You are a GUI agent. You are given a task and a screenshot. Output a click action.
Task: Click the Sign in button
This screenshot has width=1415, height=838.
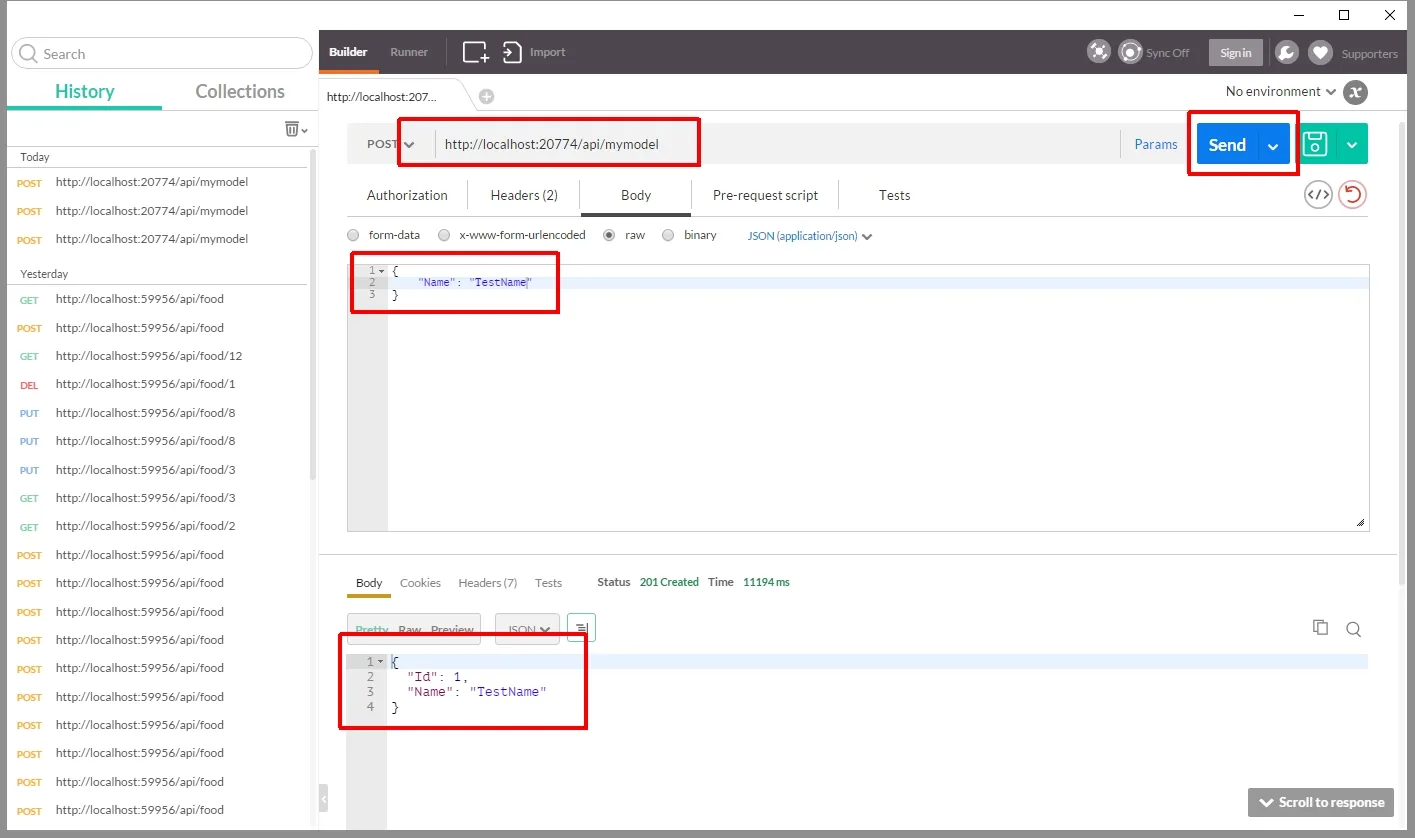click(1236, 53)
